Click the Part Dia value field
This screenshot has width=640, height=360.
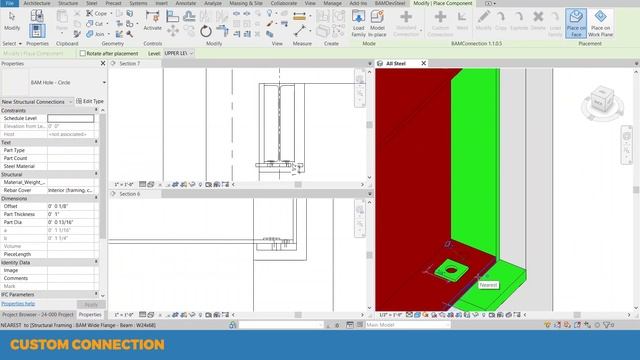pyautogui.click(x=71, y=222)
